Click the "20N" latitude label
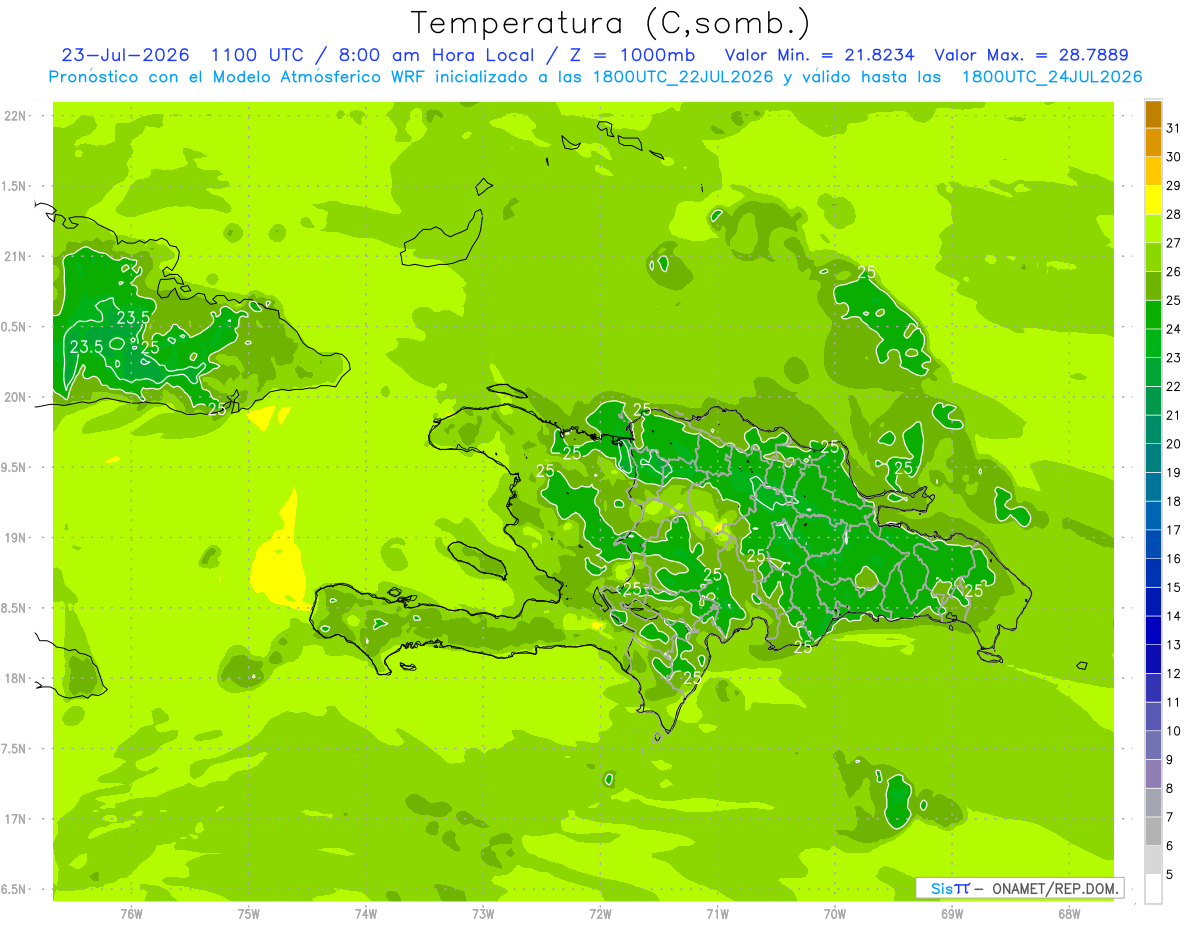This screenshot has height=927, width=1200. coord(17,397)
